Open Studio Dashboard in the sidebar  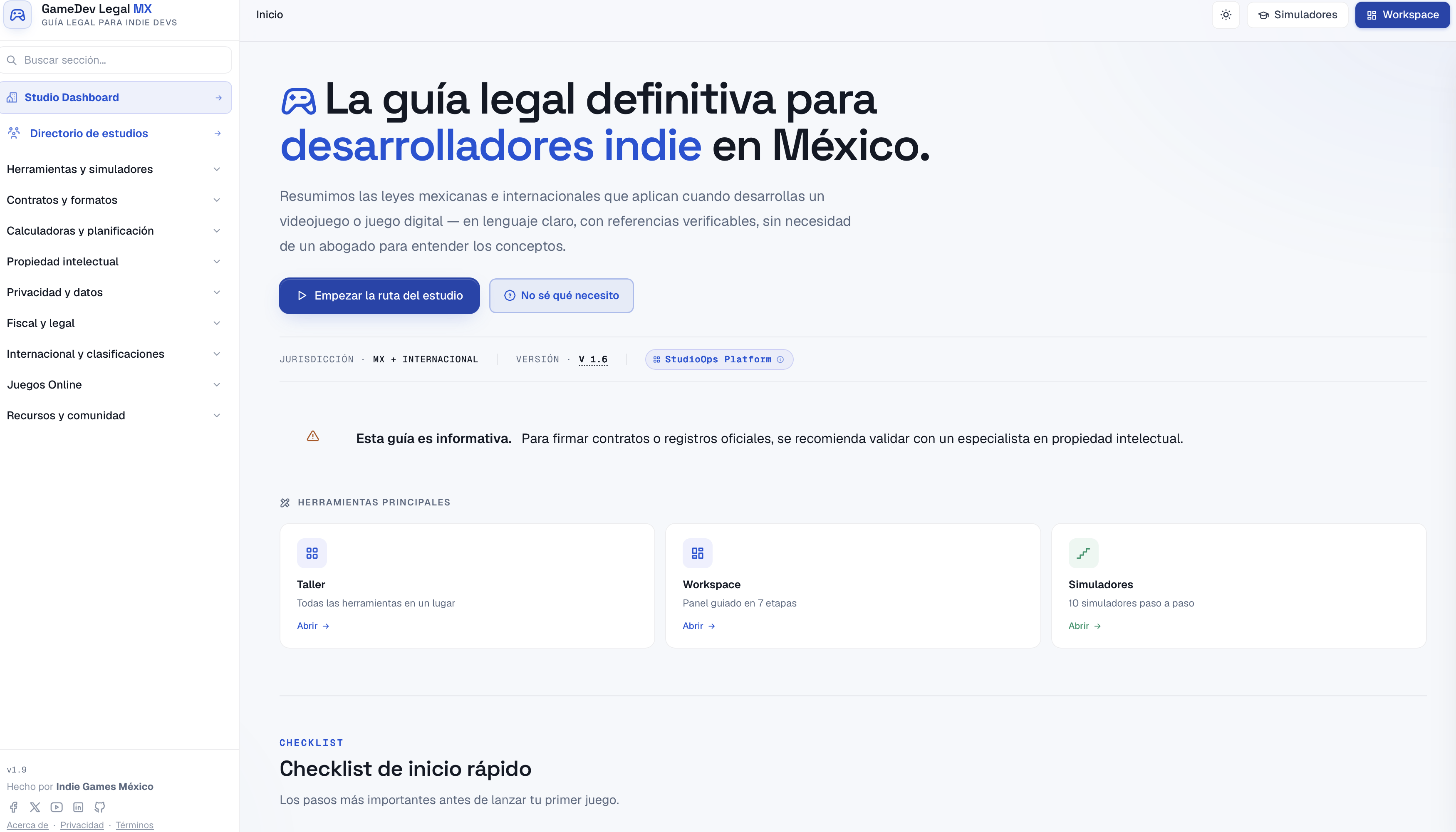(116, 98)
